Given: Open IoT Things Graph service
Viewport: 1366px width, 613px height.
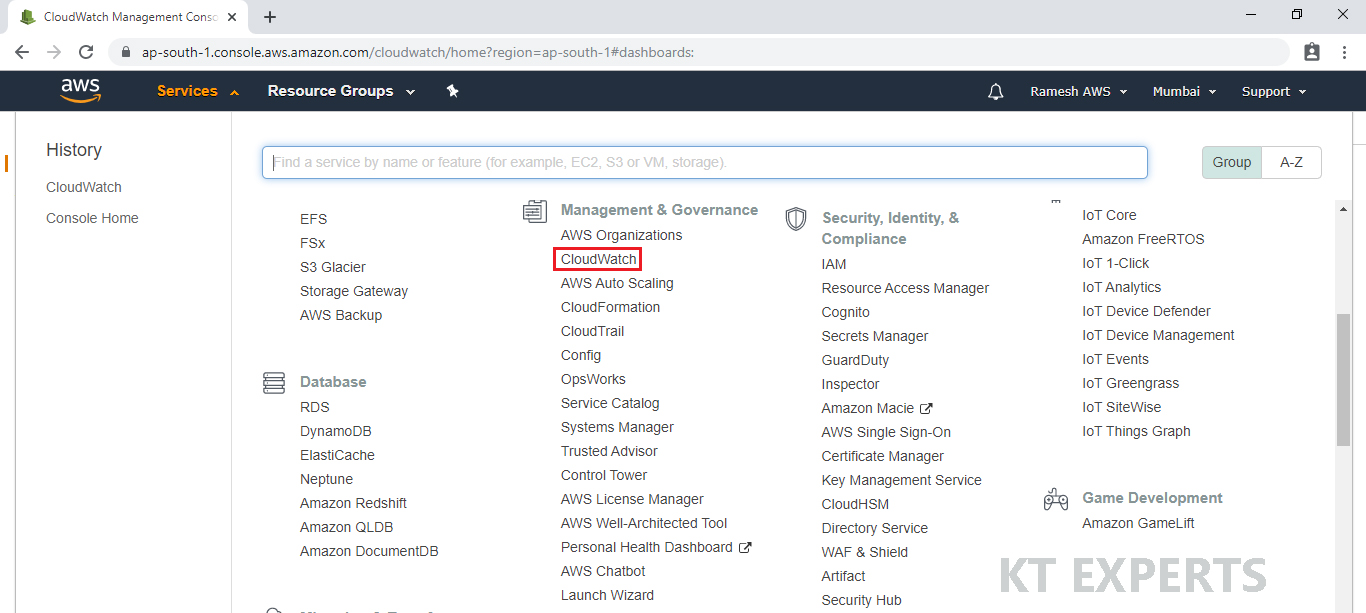Looking at the screenshot, I should (x=1136, y=431).
